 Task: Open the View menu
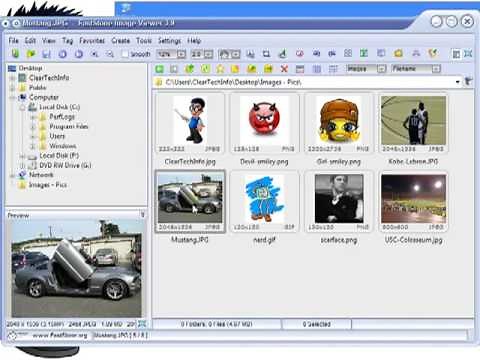(x=49, y=41)
